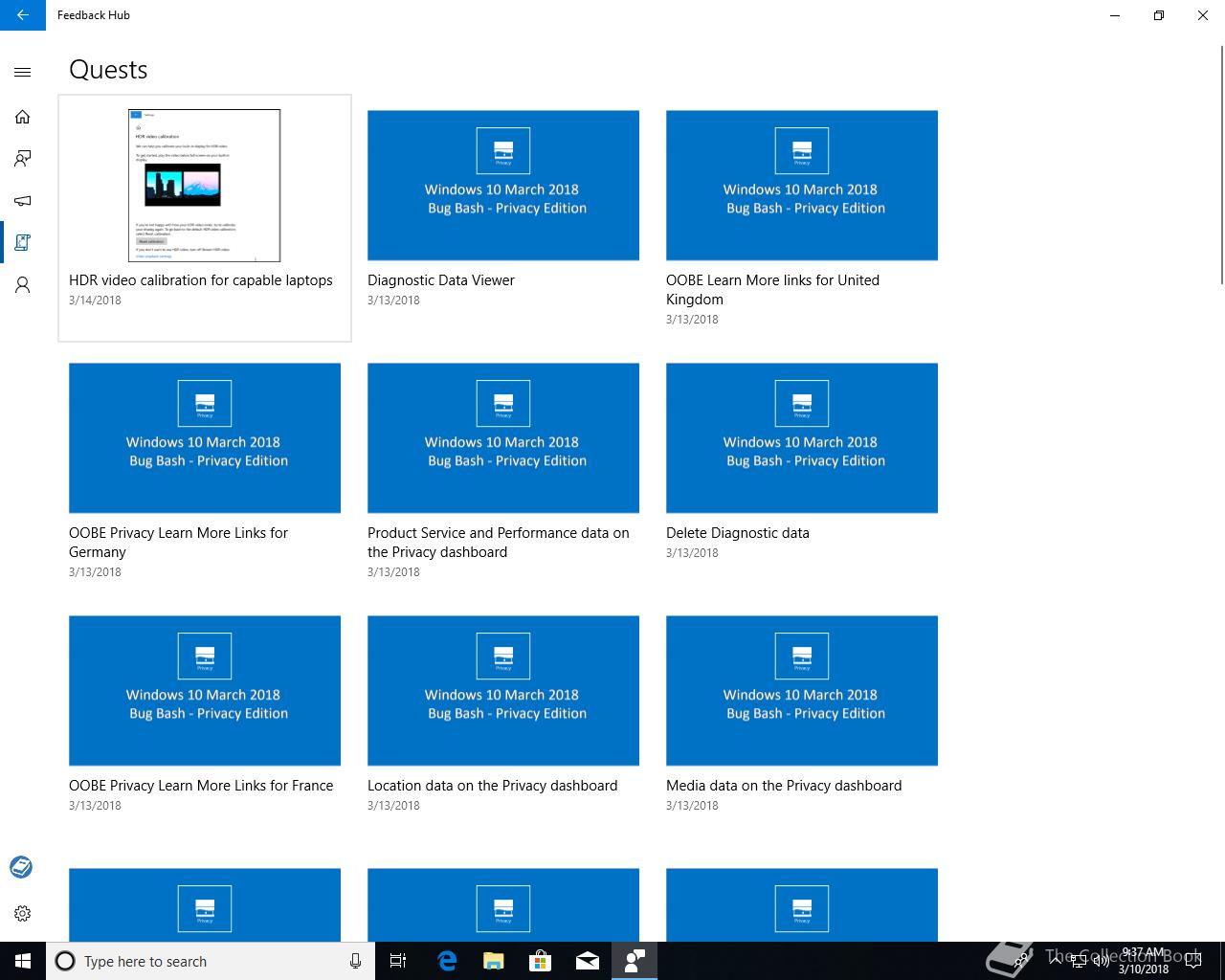This screenshot has height=980, width=1225.
Task: Click 'Delete Diagnostic data' title text
Action: coord(738,533)
